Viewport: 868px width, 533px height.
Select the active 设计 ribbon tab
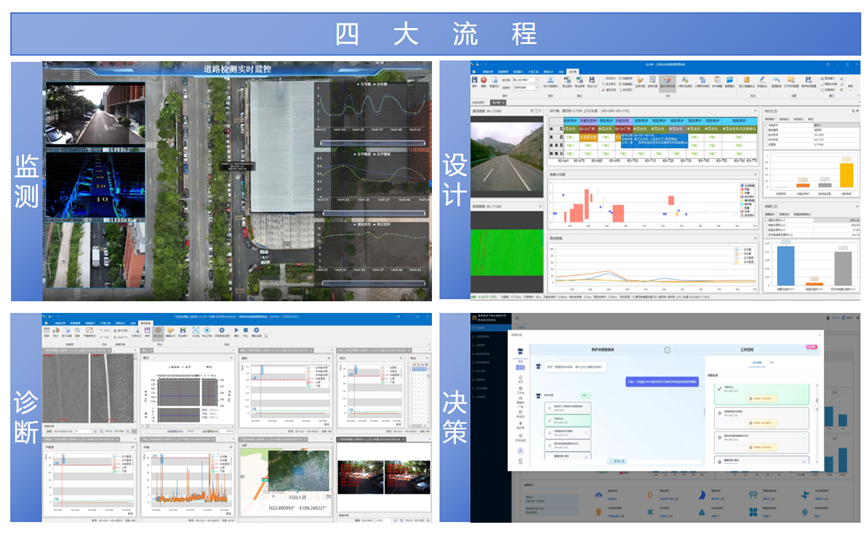point(573,71)
